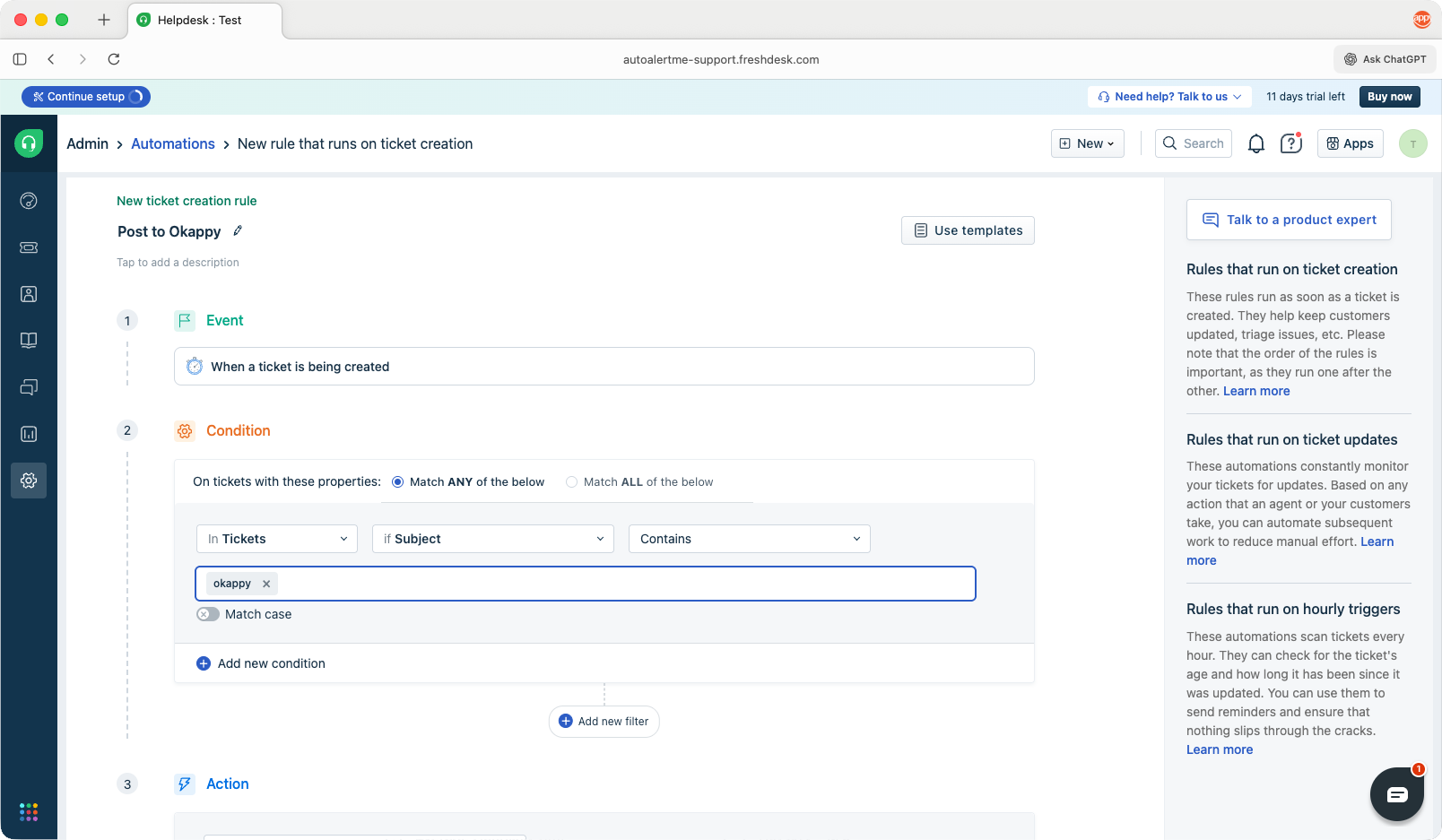
Task: Click Talk to a product expert
Action: click(x=1289, y=220)
